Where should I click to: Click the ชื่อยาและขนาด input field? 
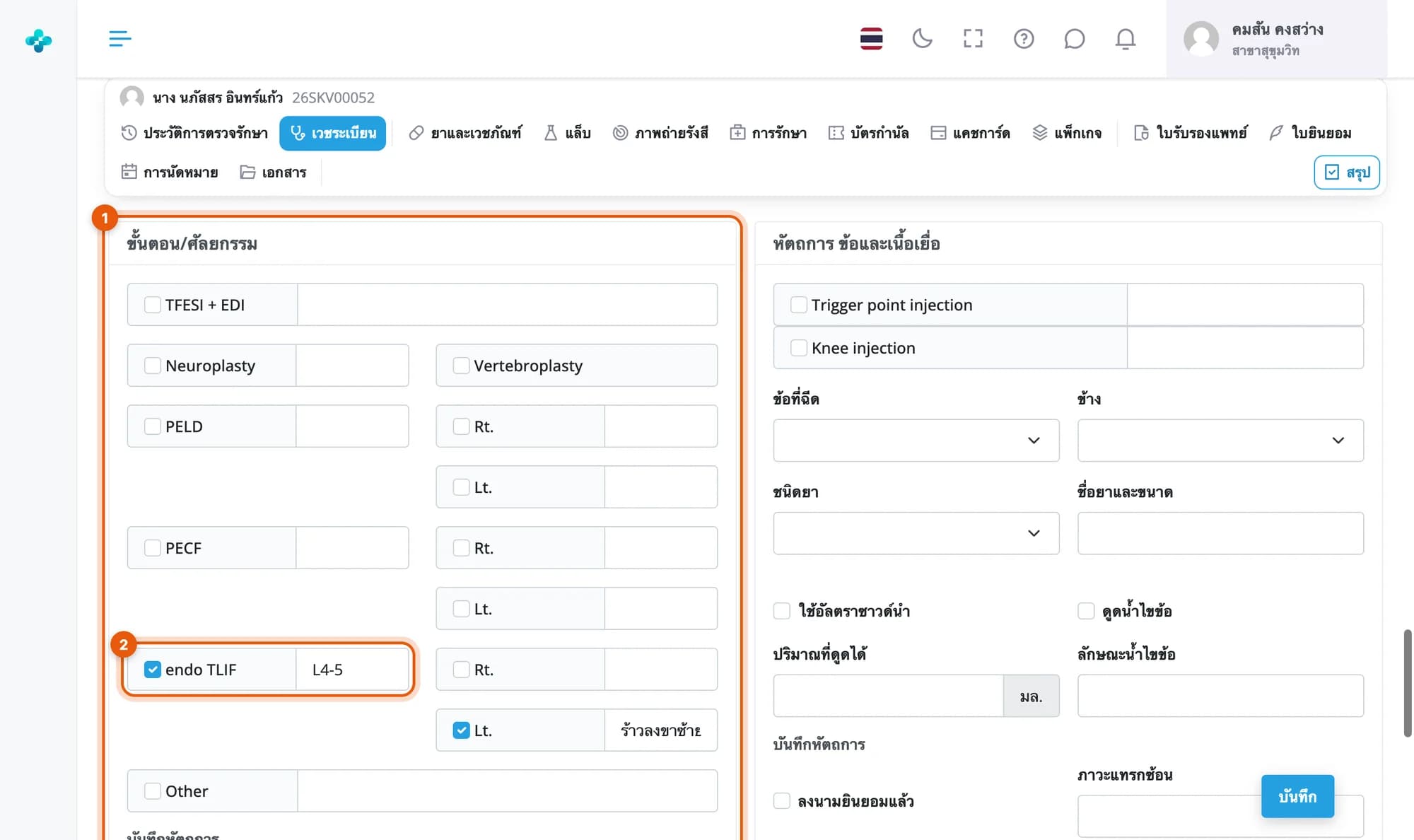pyautogui.click(x=1220, y=533)
